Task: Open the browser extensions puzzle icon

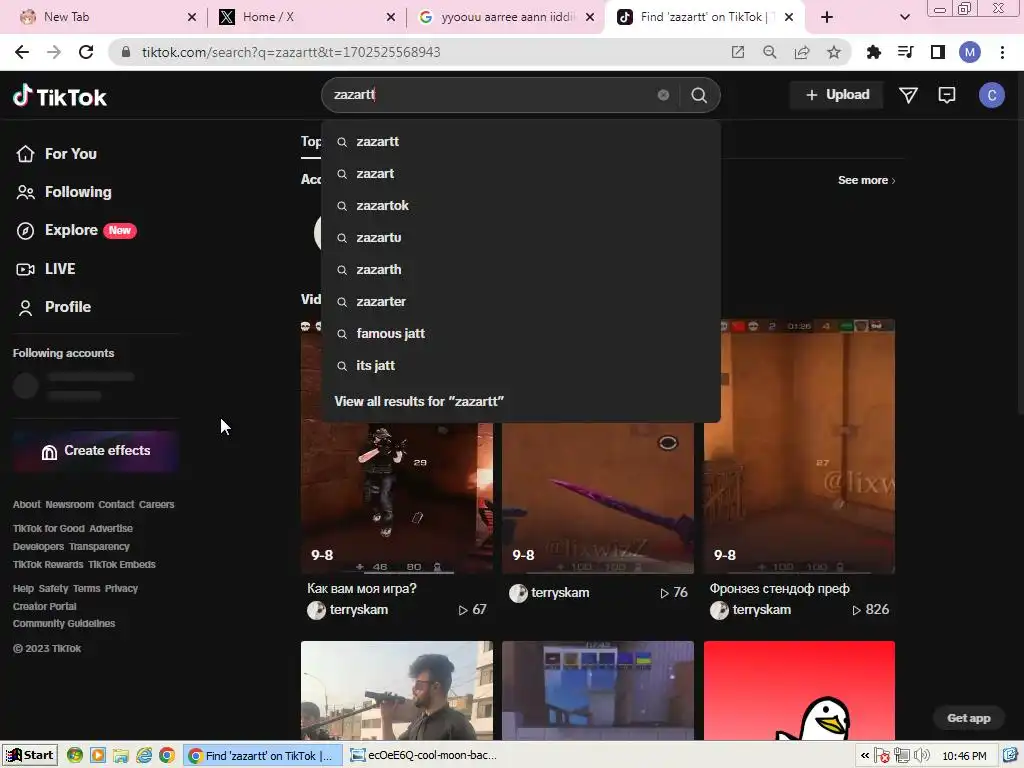Action: pos(873,52)
